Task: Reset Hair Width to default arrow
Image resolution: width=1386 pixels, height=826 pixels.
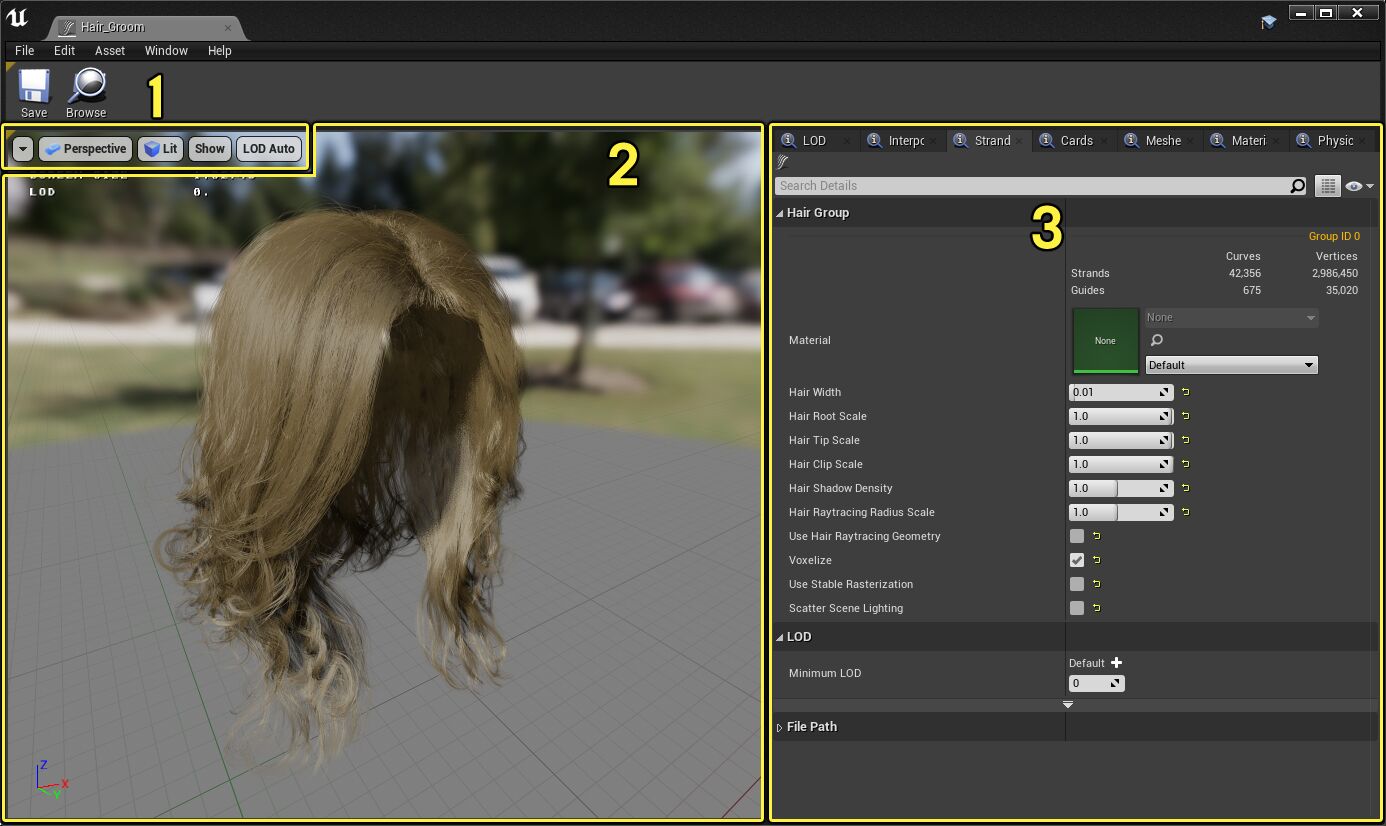Action: 1186,392
